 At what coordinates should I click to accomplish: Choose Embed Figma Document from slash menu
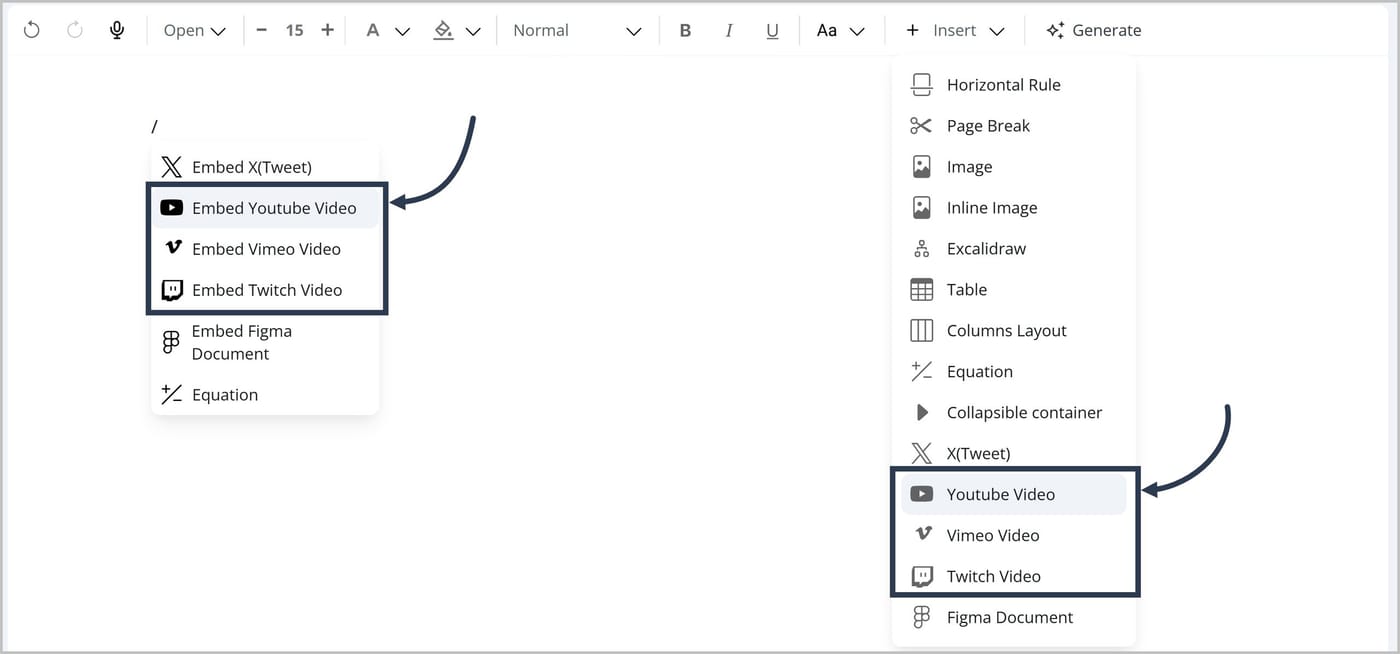pyautogui.click(x=265, y=342)
